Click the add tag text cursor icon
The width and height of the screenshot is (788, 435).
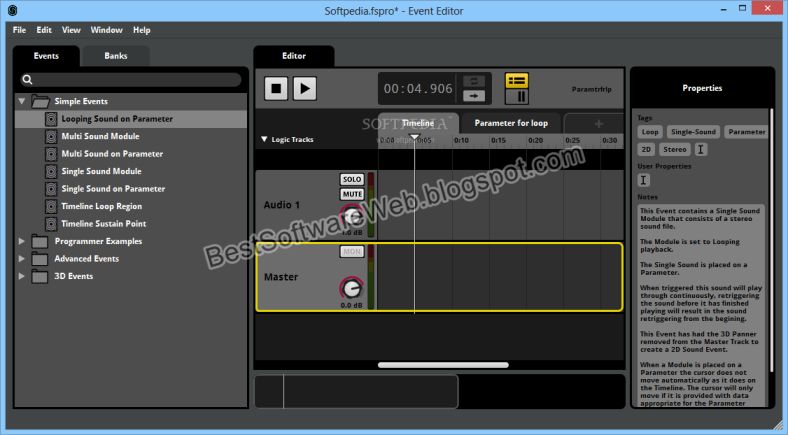coord(701,149)
